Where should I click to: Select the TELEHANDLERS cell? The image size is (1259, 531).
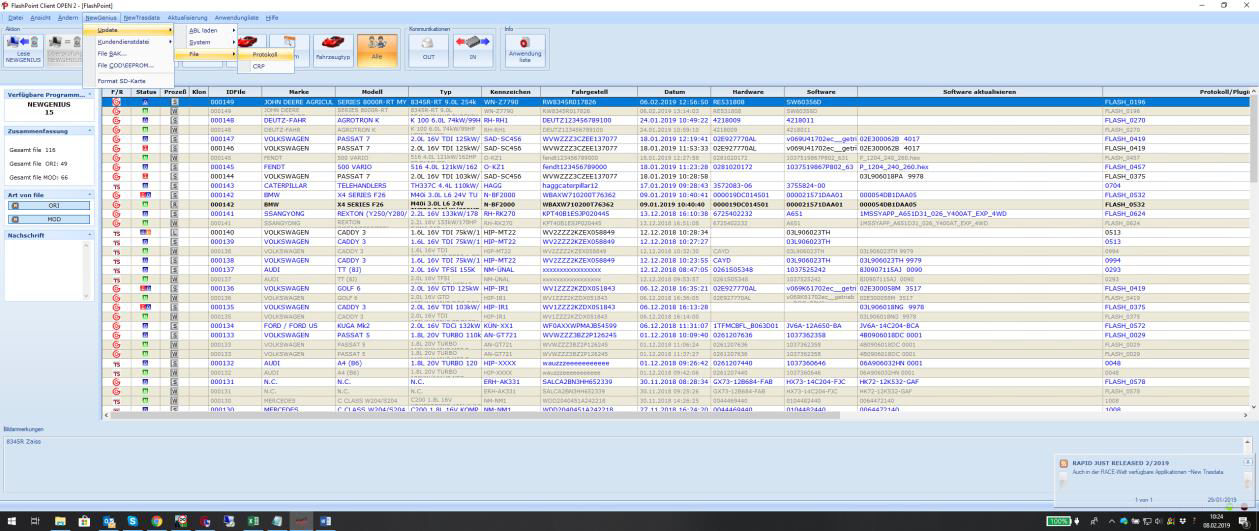372,185
